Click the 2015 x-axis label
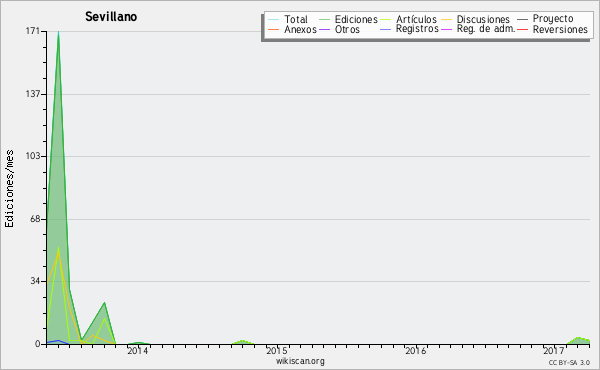The image size is (600, 370). (276, 351)
